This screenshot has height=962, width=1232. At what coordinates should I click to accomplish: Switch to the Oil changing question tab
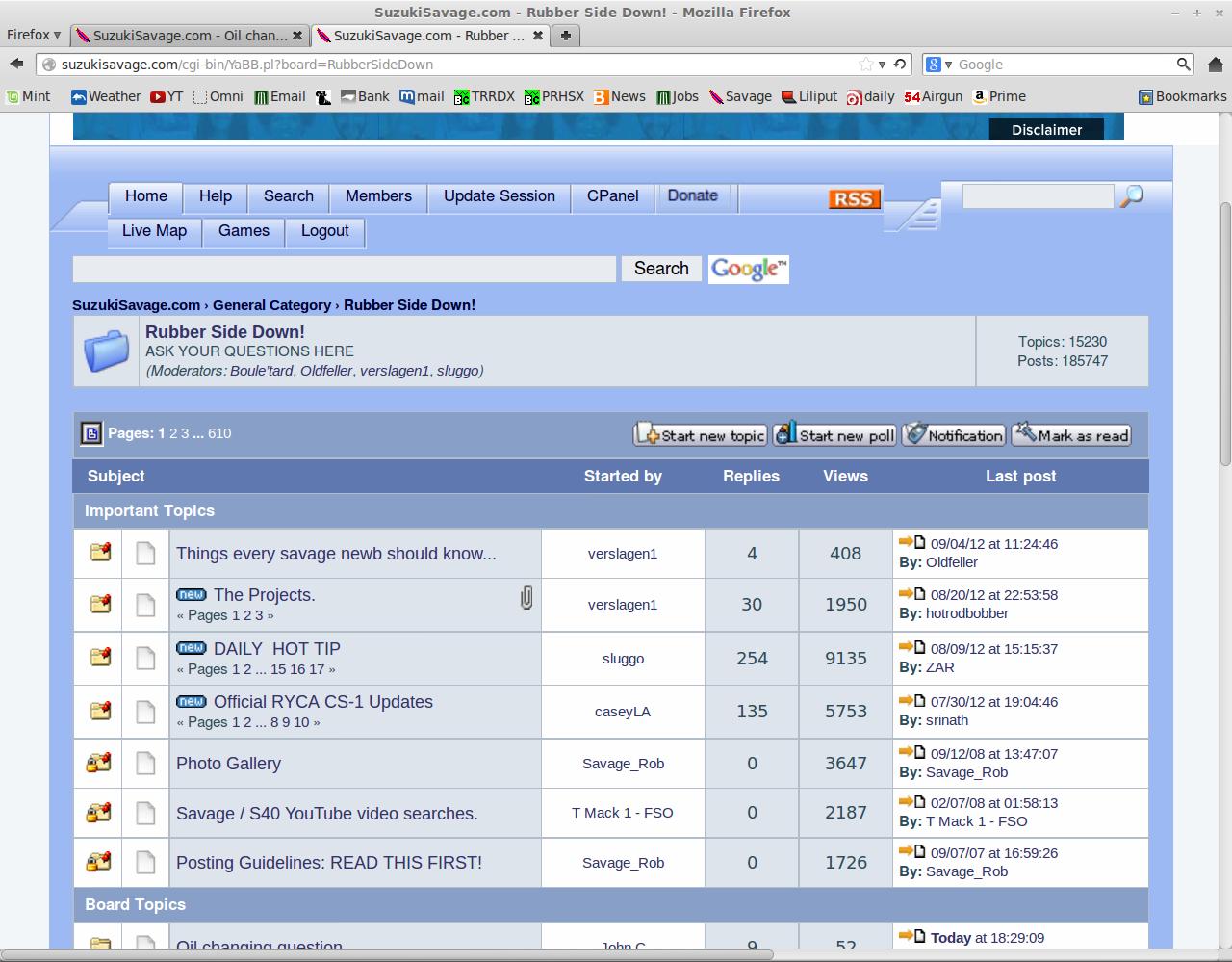(190, 36)
